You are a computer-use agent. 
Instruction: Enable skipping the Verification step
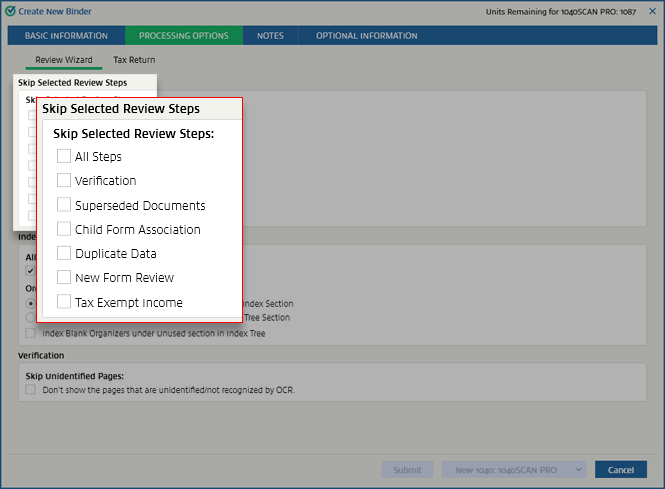(64, 180)
